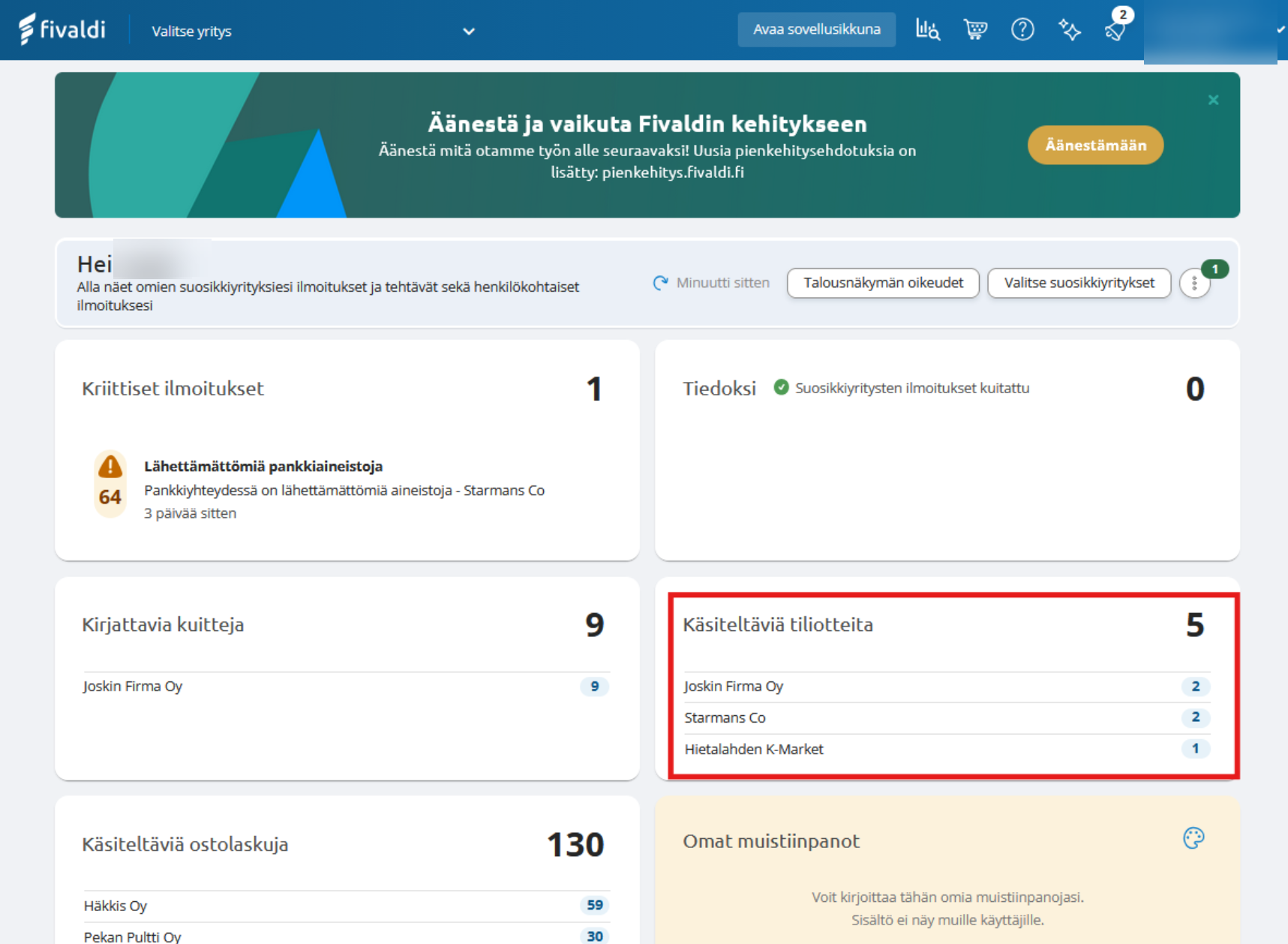Click badge 9 beside Joskin Firma Oy
This screenshot has height=944, width=1288.
pyautogui.click(x=595, y=686)
